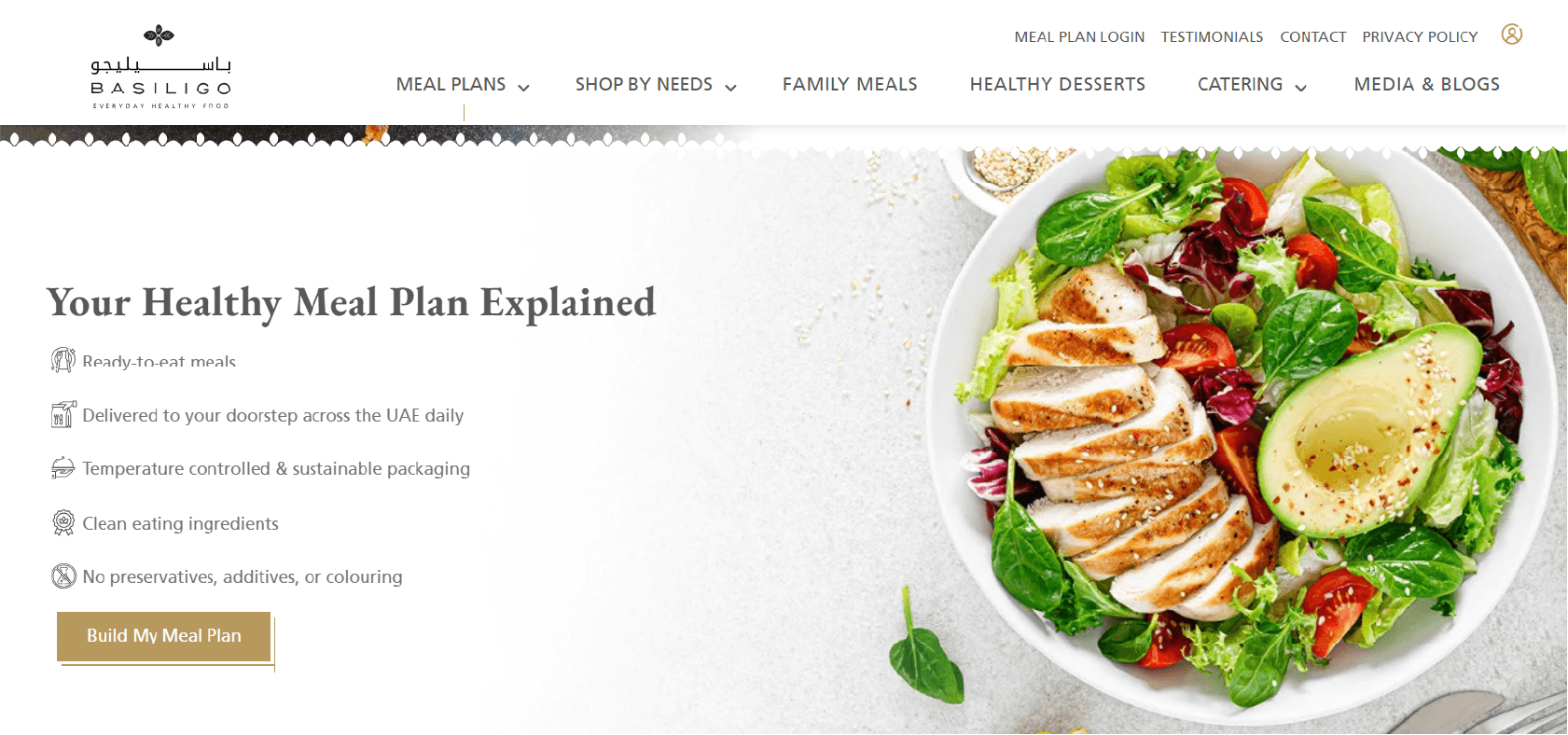
Task: Go to Media & Blogs
Action: coord(1426,85)
